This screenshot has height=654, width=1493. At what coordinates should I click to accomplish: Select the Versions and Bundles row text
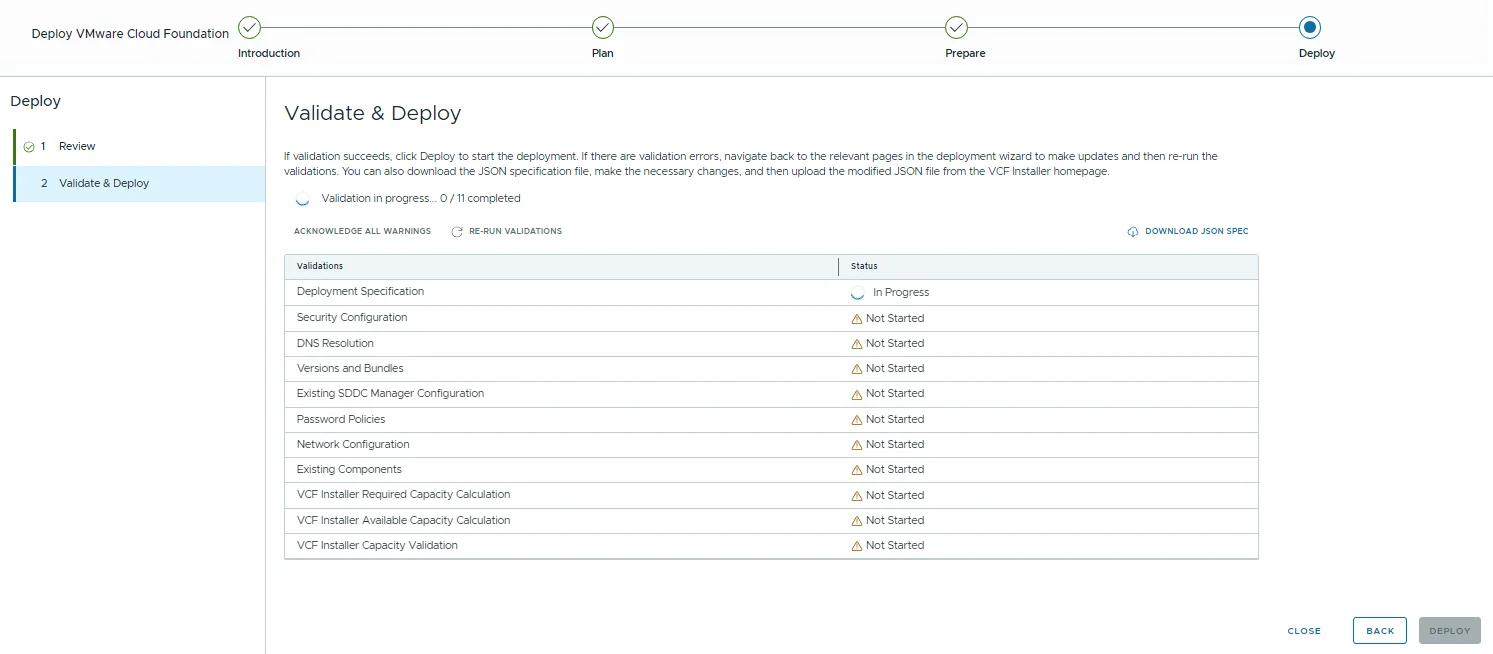point(350,368)
